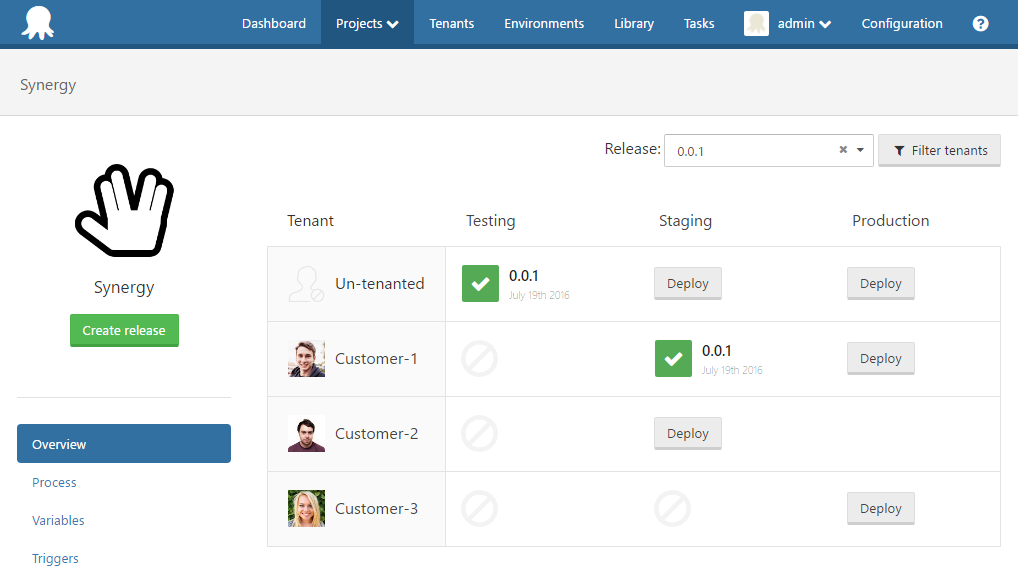Click the Un-tenanted group silhouette icon
Viewport: 1018px width, 586px height.
click(306, 283)
